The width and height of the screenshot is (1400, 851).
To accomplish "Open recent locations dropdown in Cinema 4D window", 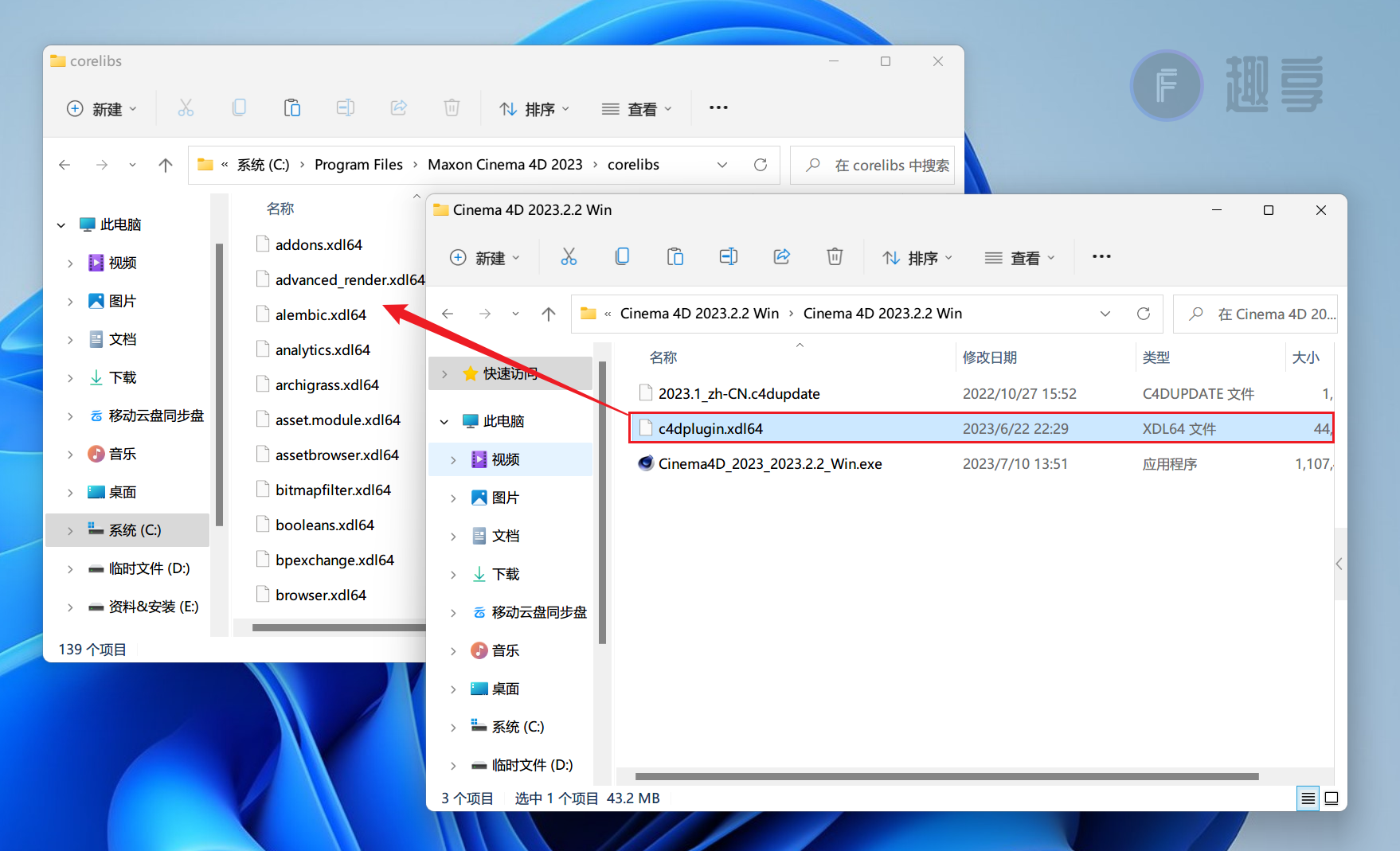I will pos(515,314).
